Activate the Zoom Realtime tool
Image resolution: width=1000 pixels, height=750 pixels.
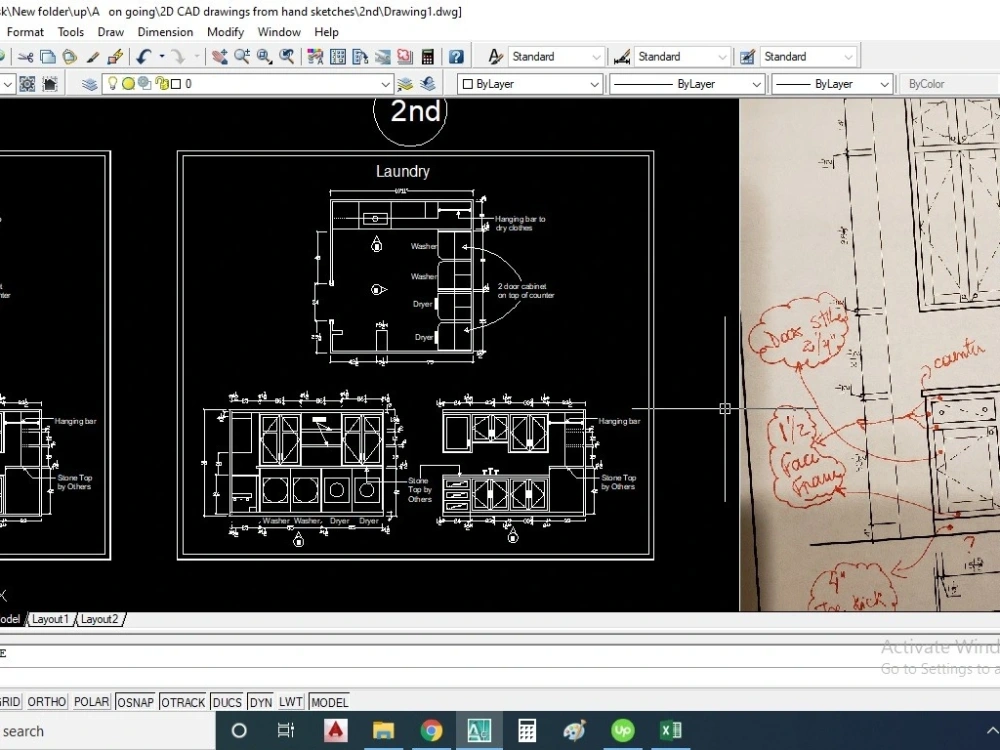240,57
